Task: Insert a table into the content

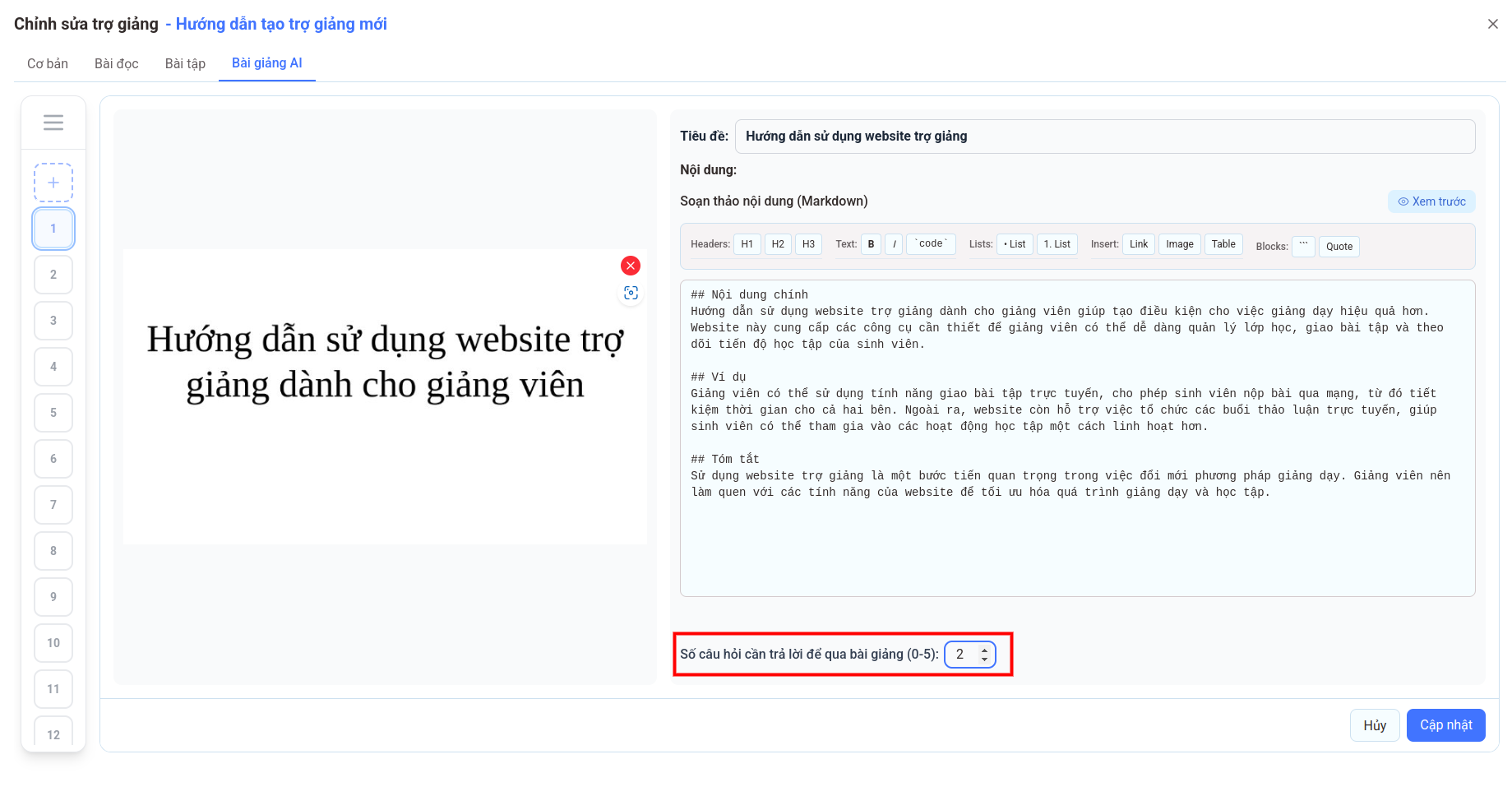Action: coord(1223,243)
